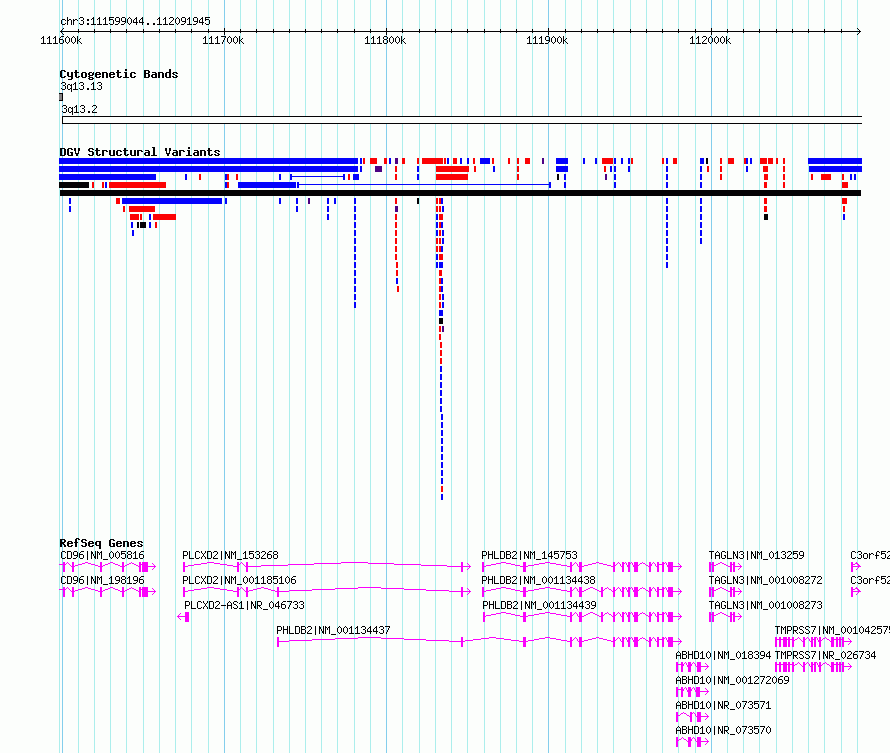Open gene TMPRSS7|NR_026734
The height and width of the screenshot is (753, 890).
point(825,655)
